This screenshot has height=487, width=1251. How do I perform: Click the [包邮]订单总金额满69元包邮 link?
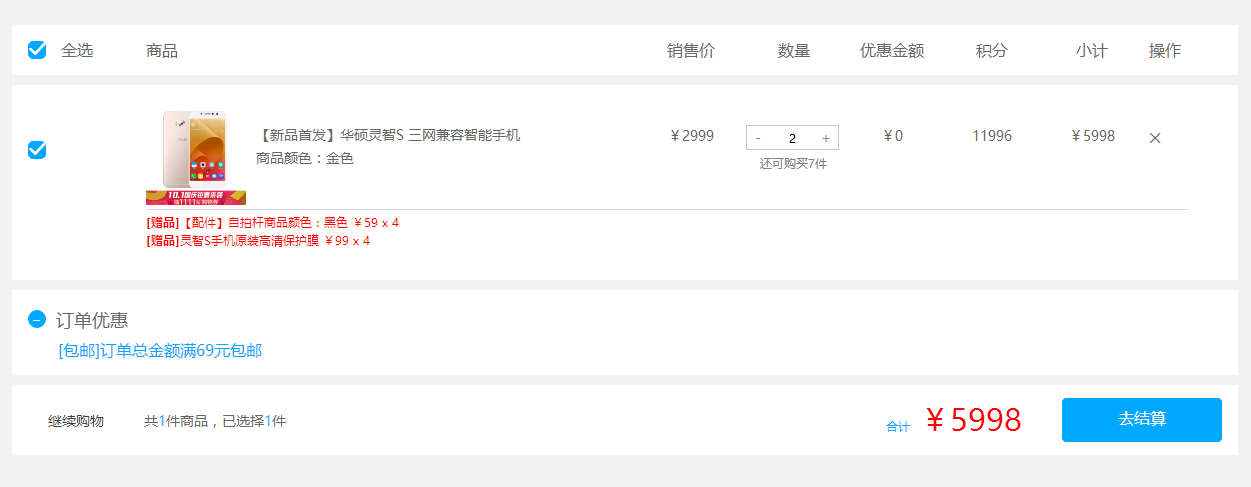coord(160,350)
